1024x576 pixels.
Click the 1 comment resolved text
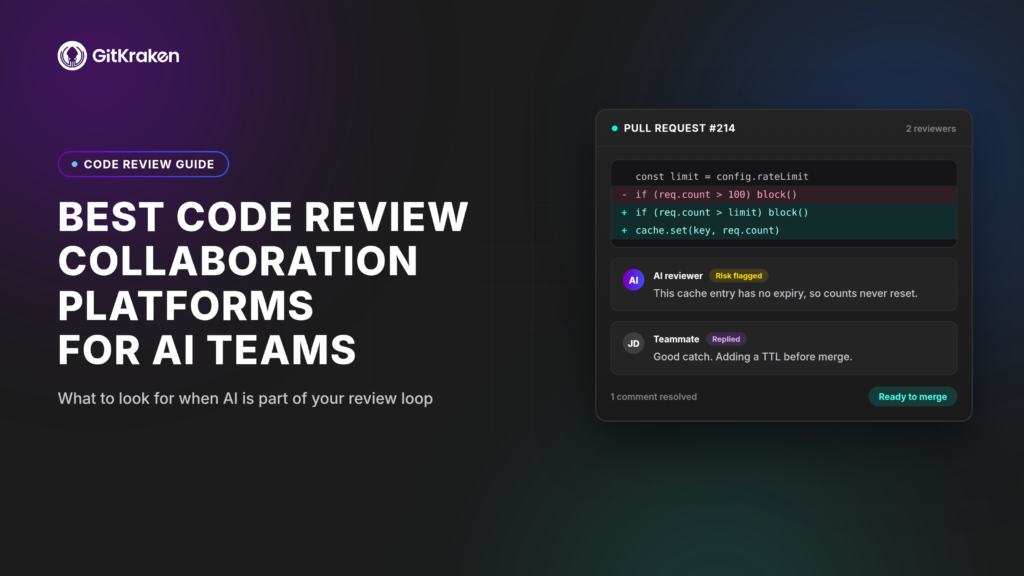(653, 396)
